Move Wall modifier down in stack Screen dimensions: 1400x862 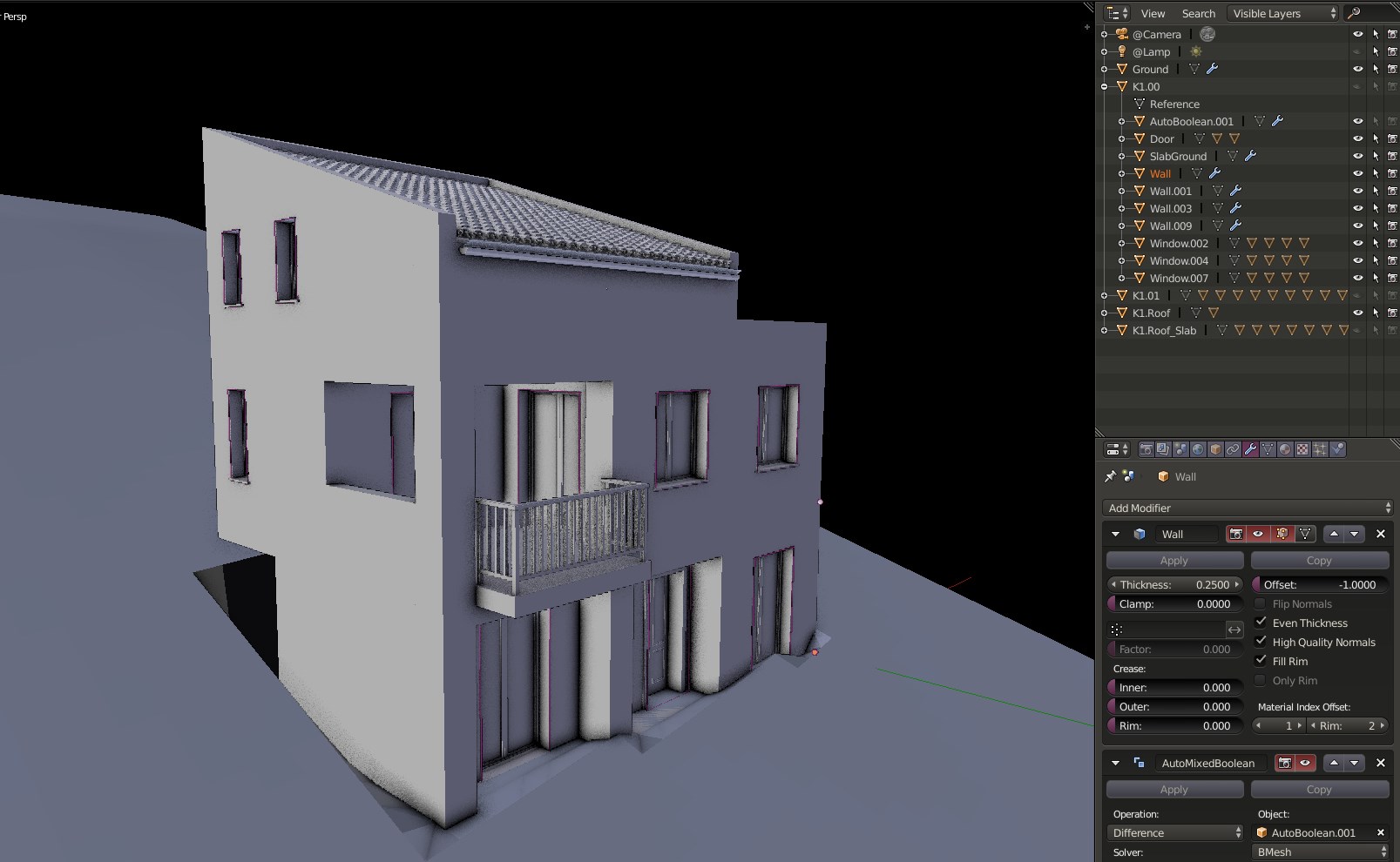tap(1354, 534)
